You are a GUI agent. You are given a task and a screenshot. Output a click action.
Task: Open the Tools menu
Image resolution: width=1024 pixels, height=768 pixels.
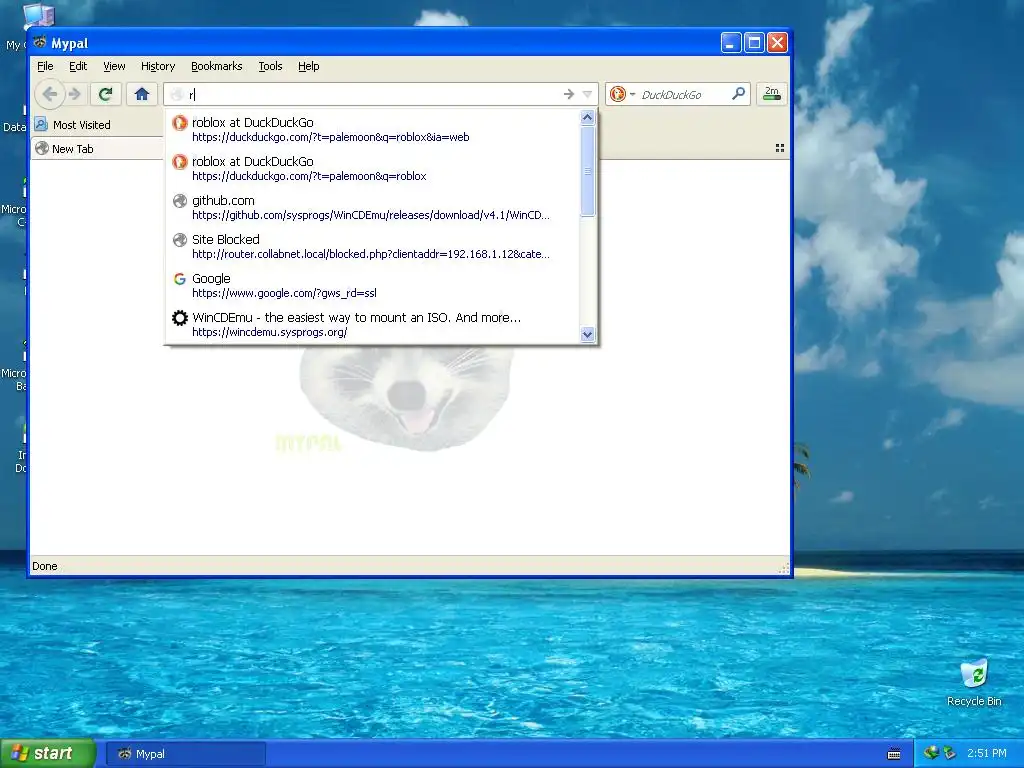[270, 66]
